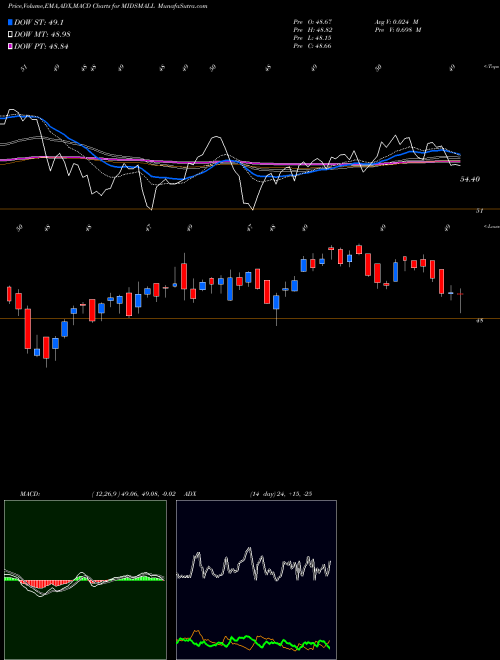Click the 'ADX' panel heading
The height and width of the screenshot is (660, 500).
[x=190, y=494]
